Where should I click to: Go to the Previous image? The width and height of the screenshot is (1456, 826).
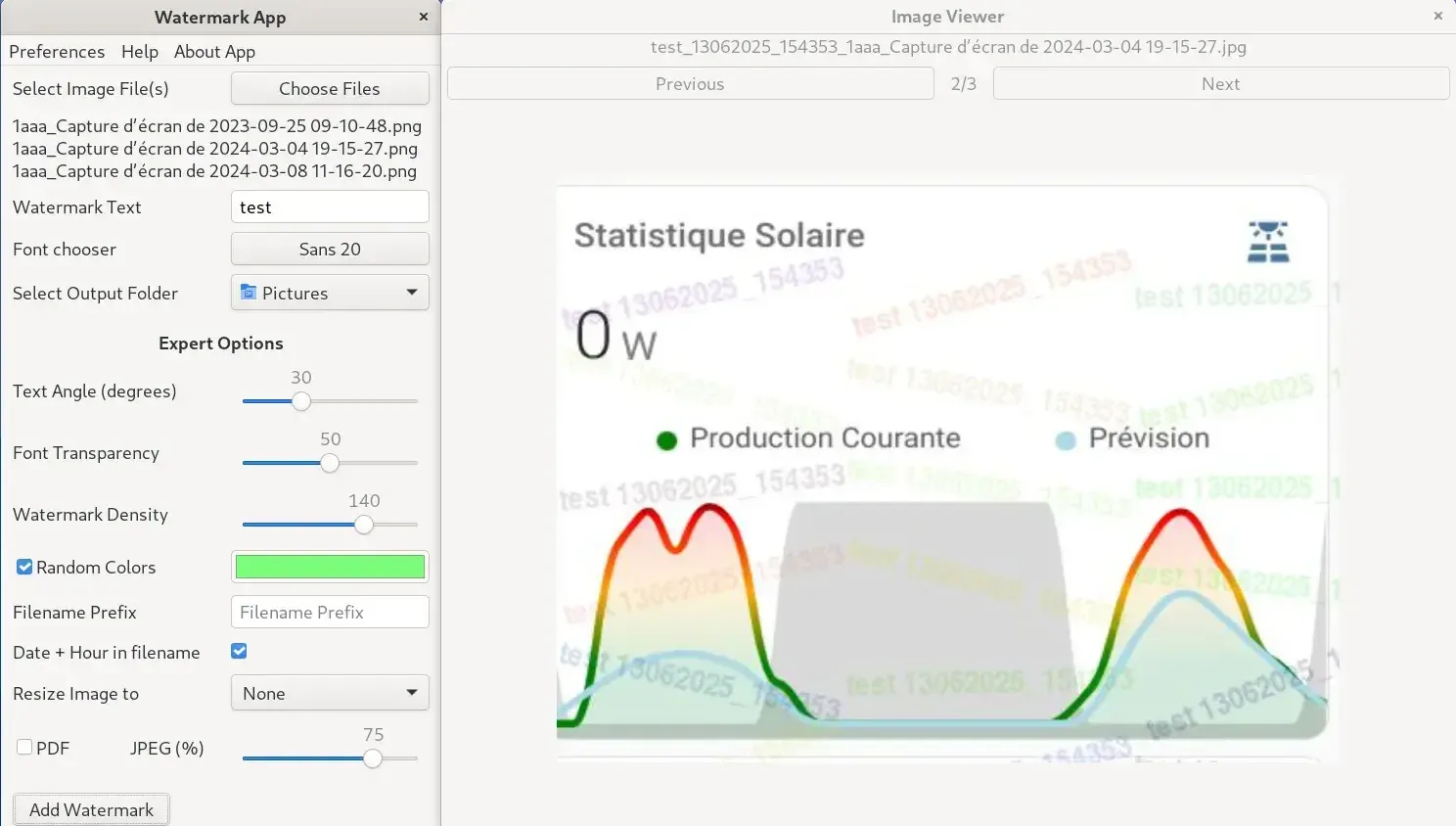coord(690,83)
